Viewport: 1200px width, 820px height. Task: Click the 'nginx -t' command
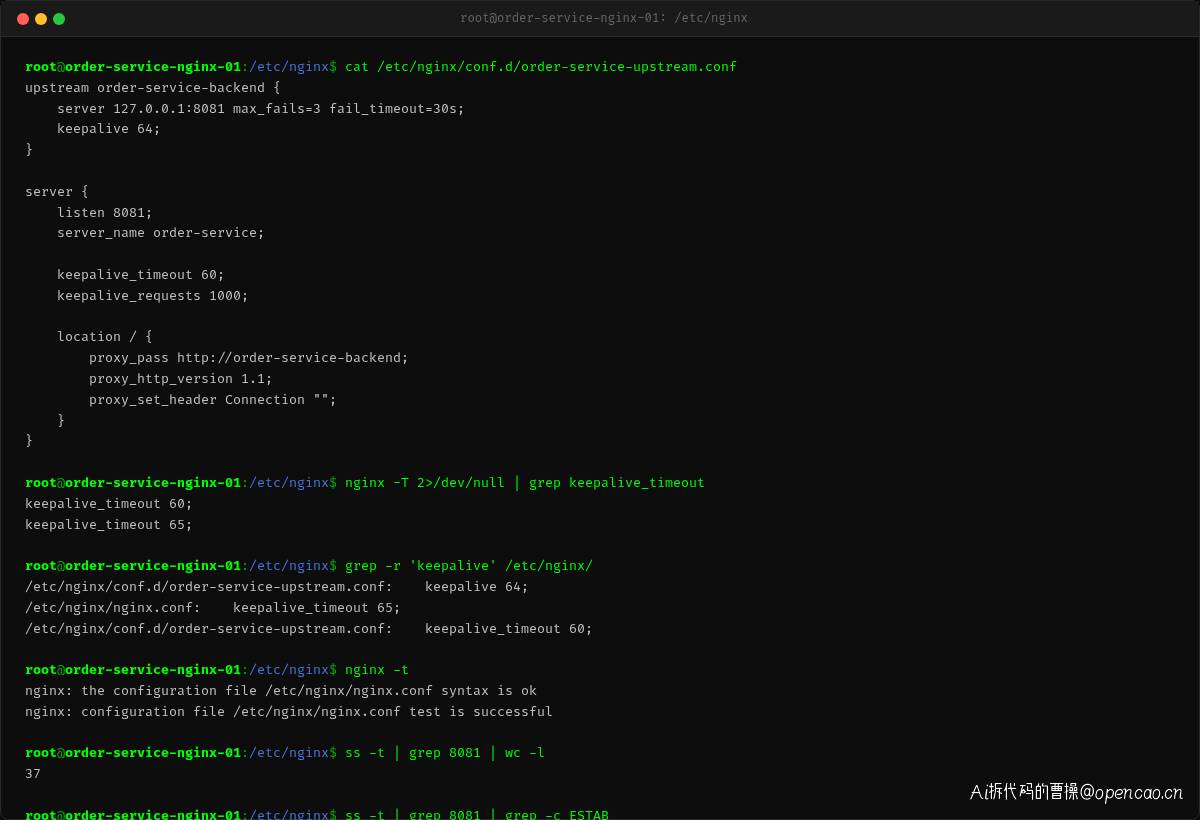377,670
